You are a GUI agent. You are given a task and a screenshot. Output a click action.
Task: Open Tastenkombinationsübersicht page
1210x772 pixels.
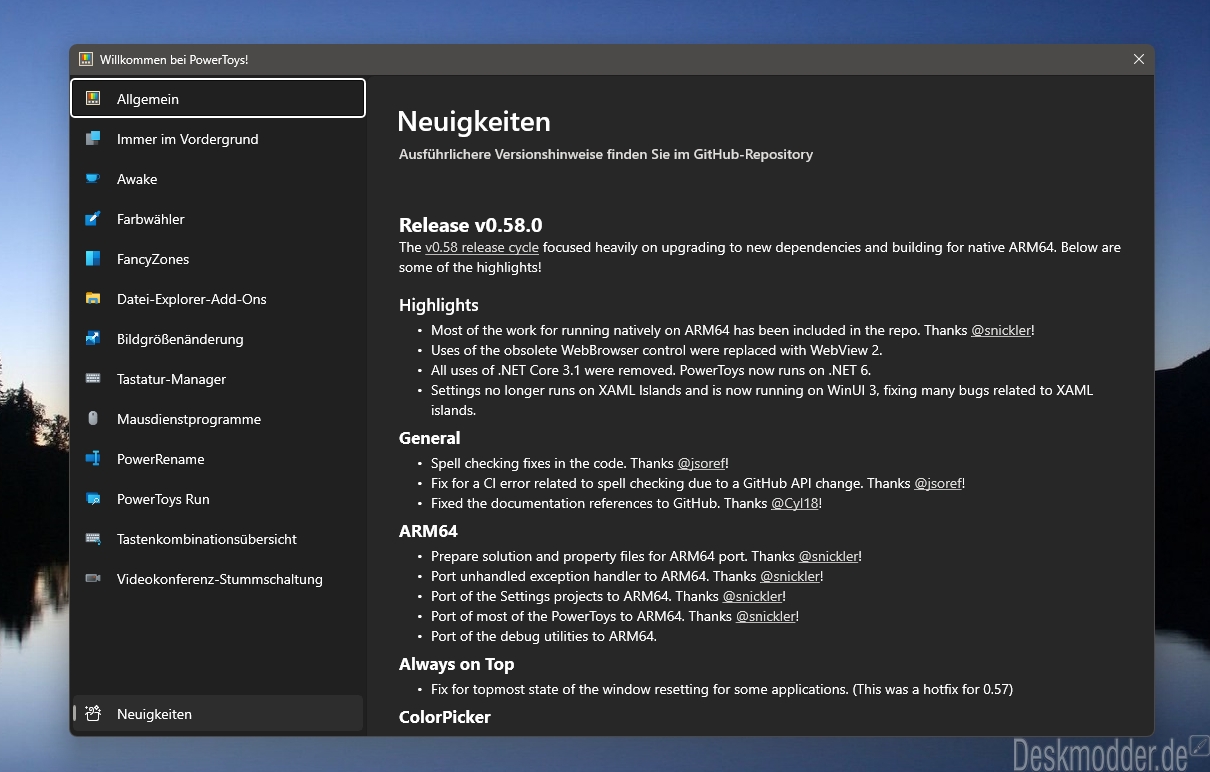click(x=218, y=539)
